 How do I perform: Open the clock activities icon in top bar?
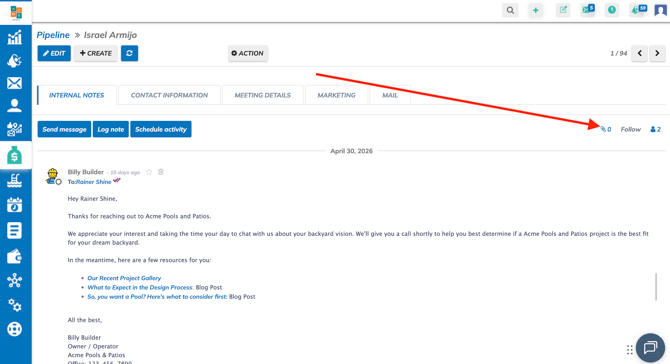612,10
